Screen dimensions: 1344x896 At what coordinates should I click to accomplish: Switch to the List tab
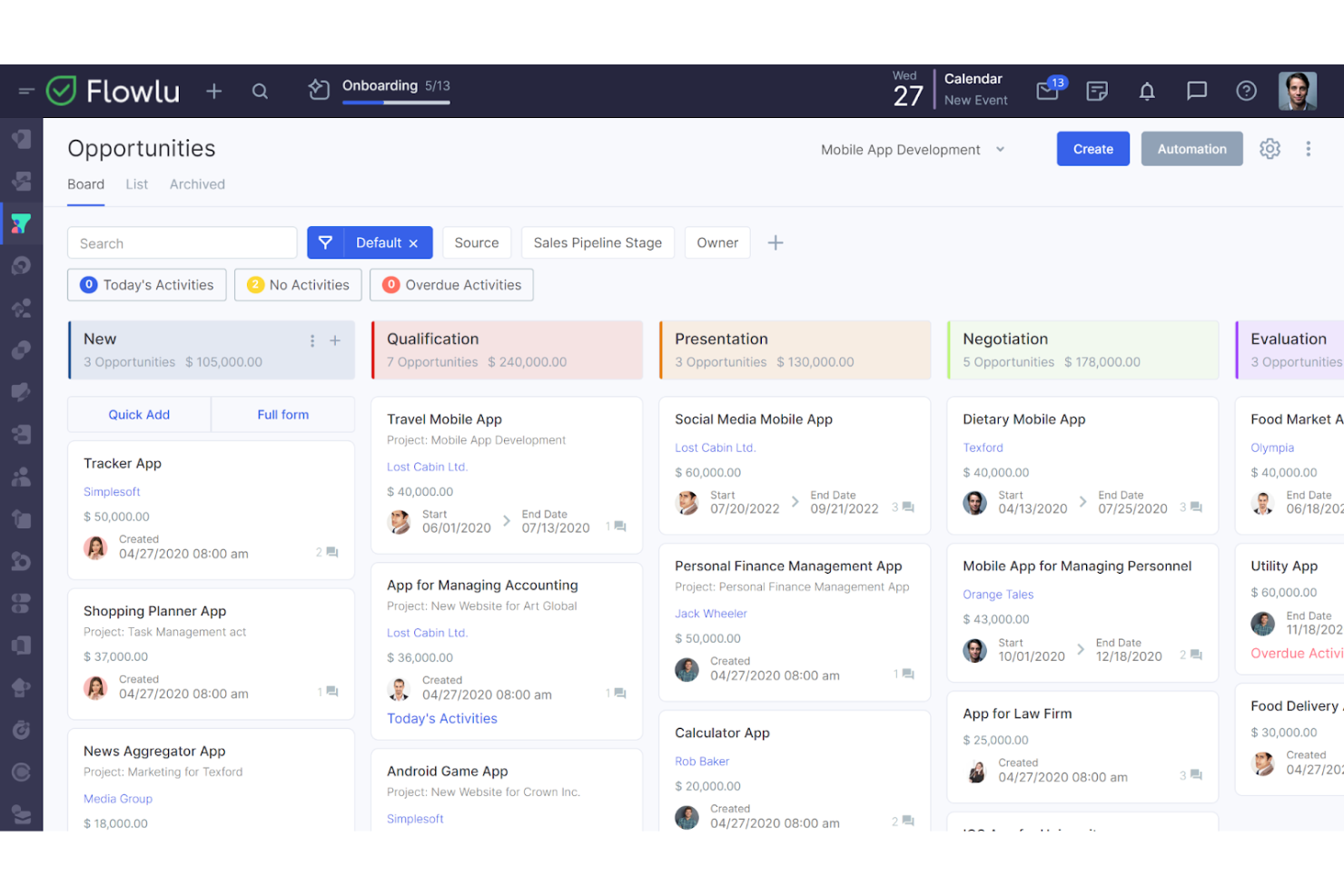pyautogui.click(x=136, y=184)
